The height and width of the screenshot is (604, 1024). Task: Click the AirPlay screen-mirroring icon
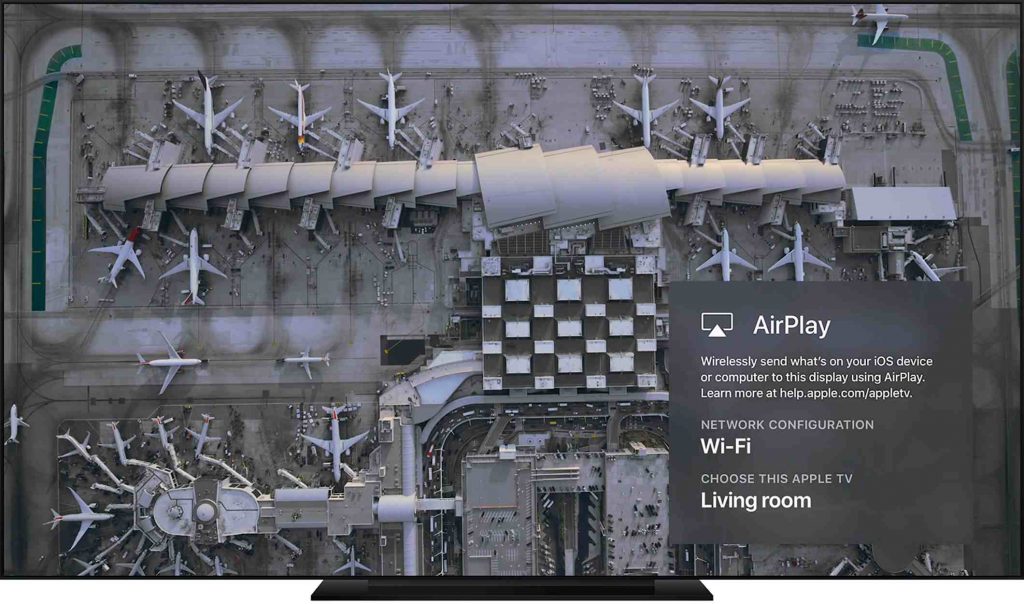[716, 325]
